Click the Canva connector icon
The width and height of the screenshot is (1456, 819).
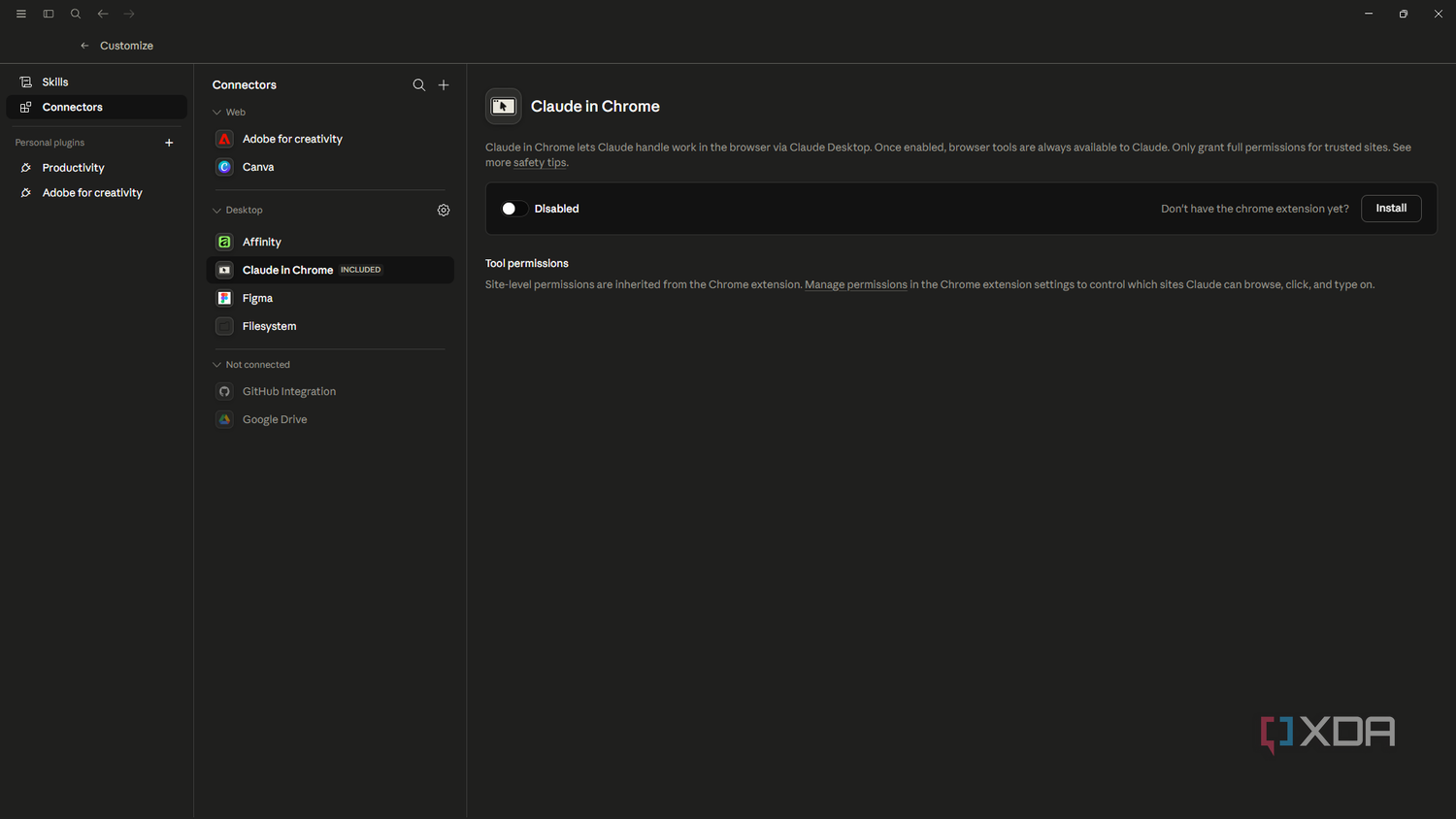[224, 167]
